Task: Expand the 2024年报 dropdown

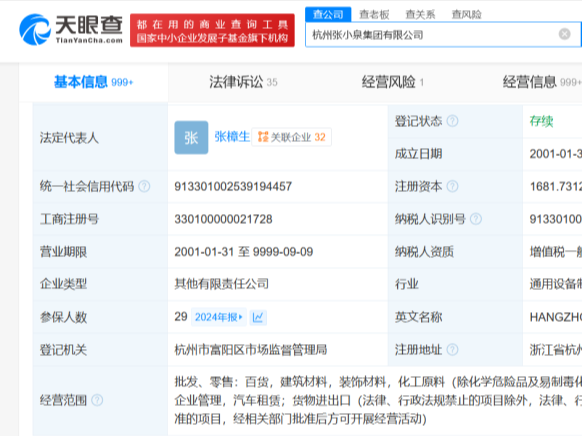Action: coord(219,317)
